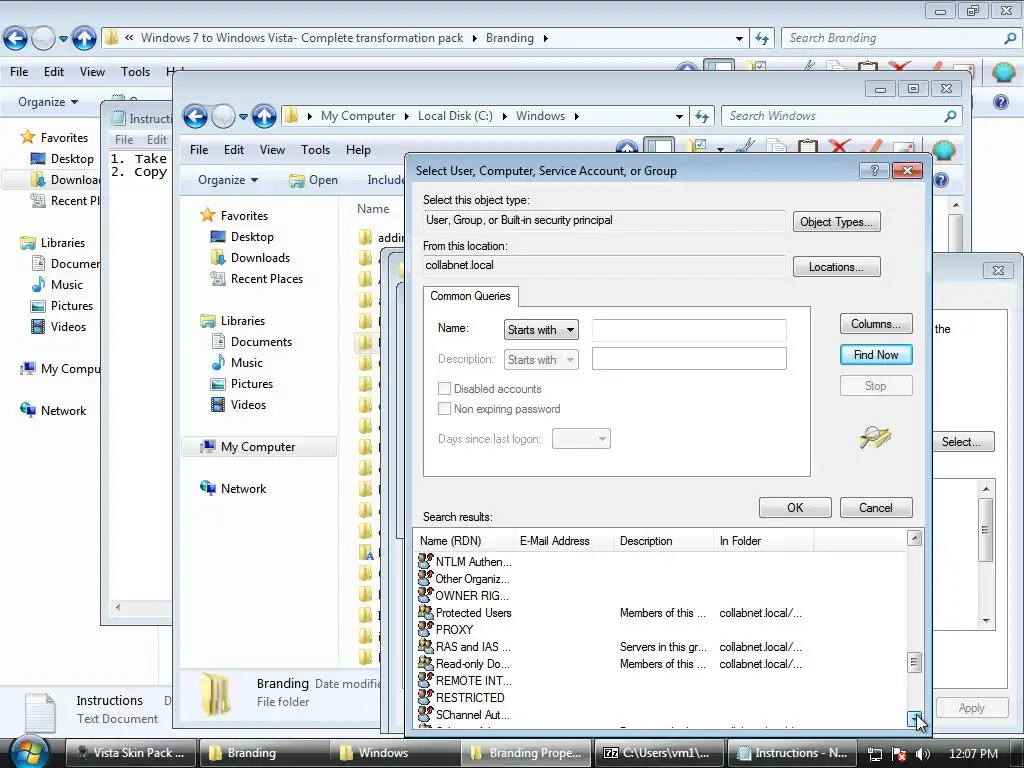This screenshot has width=1024, height=768.
Task: Click the Up arrow in the Branding window
Action: [x=84, y=39]
